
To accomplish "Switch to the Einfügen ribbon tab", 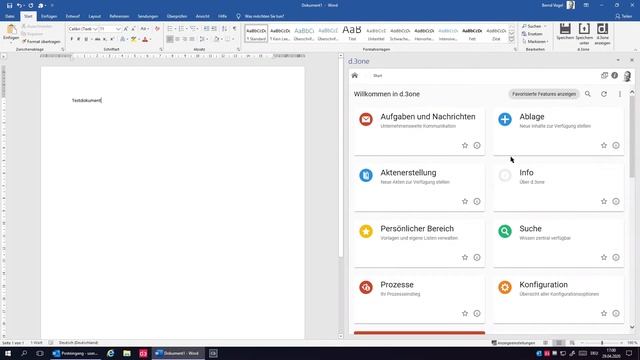I will (49, 16).
